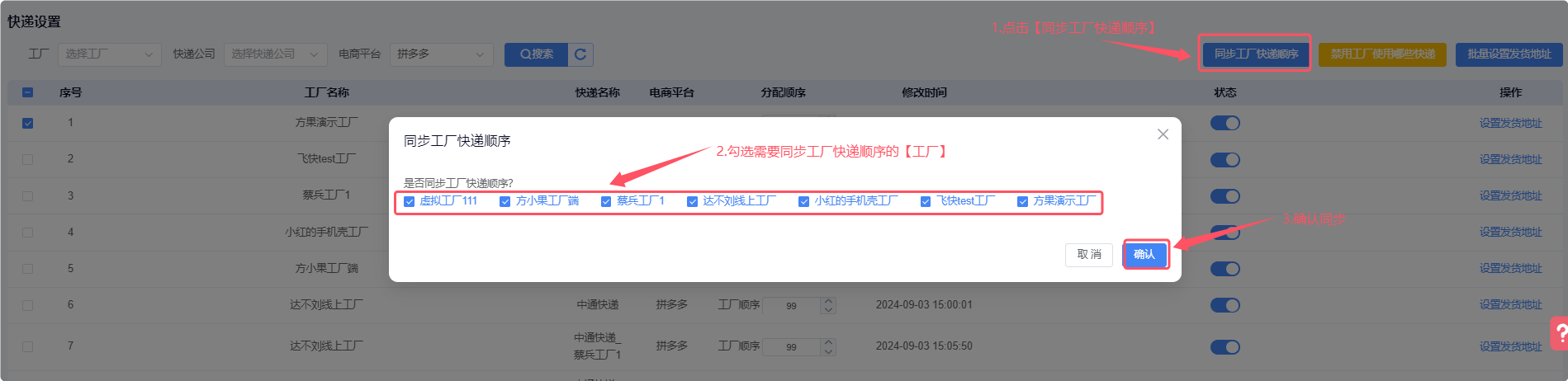Screen dimensions: 1568x381
Task: Decrease order value in row 6 stepper
Action: 828,310
